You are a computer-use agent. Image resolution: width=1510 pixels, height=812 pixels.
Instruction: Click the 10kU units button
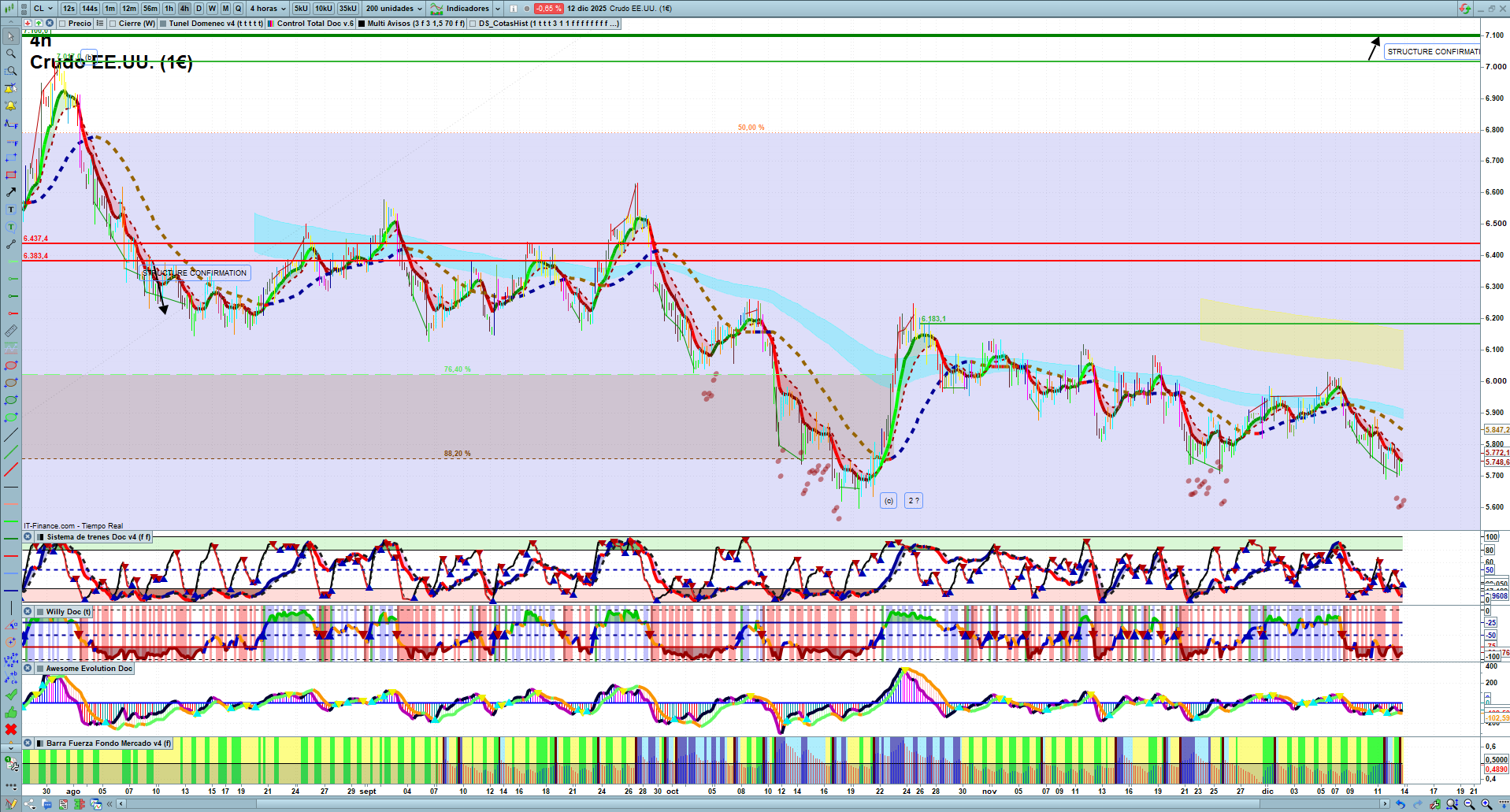324,9
